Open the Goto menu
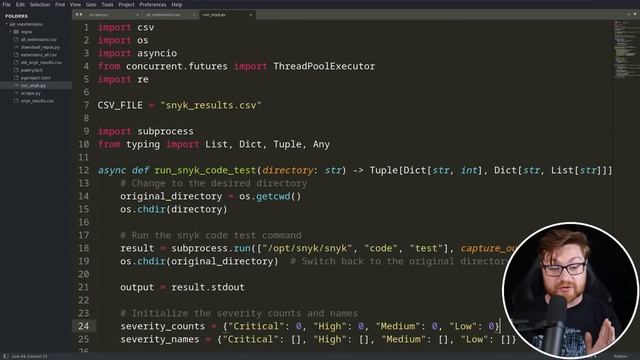640x360 pixels. point(91,4)
